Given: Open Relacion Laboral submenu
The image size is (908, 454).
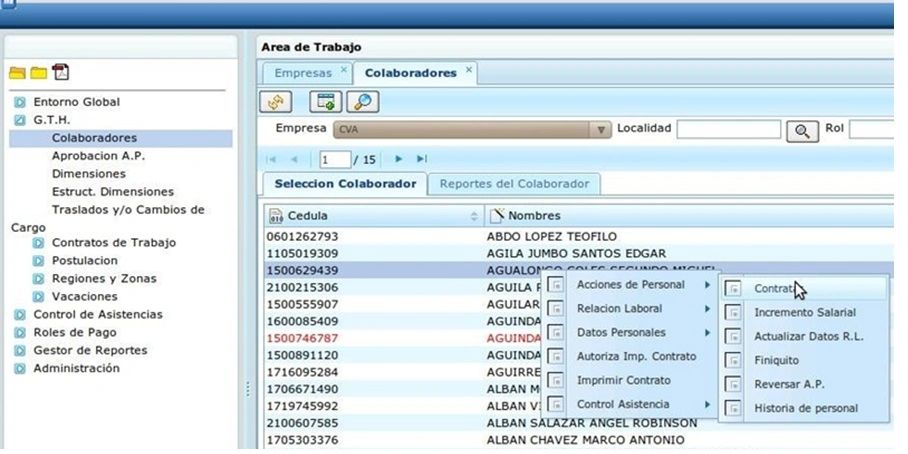Looking at the screenshot, I should click(630, 309).
